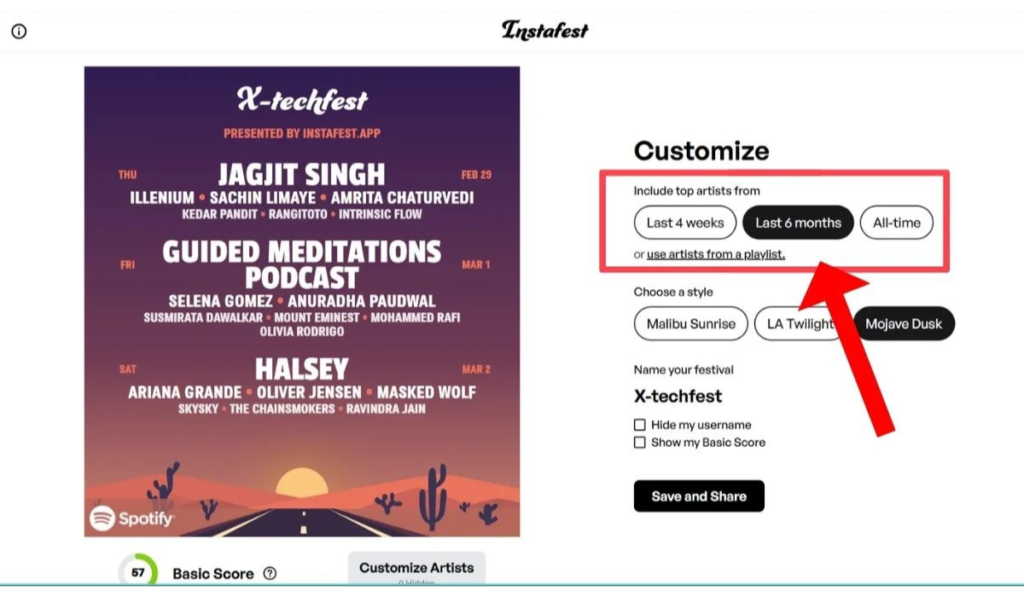Click the X-techfest title on the poster
Image resolution: width=1024 pixels, height=597 pixels.
302,101
